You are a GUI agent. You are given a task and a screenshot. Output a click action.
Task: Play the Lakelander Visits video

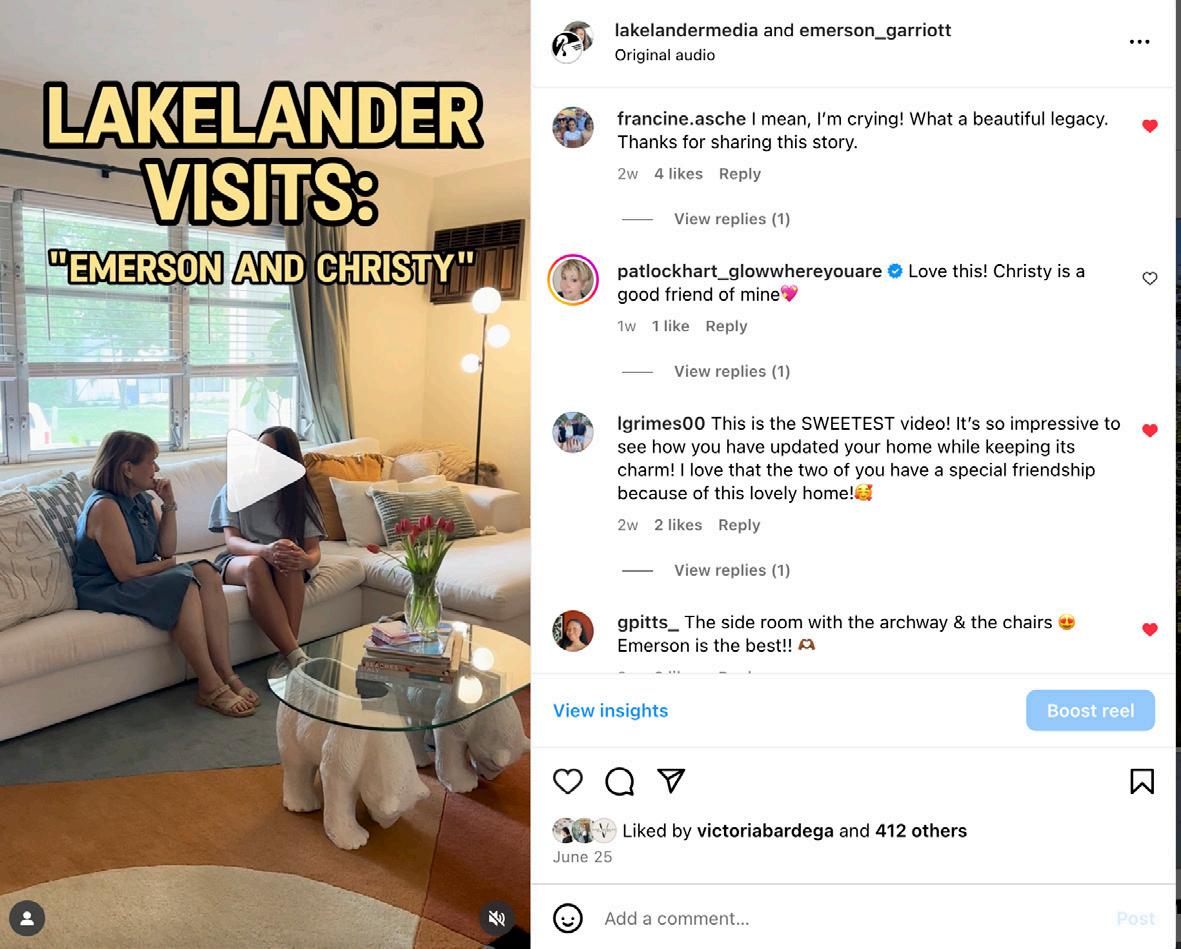(x=264, y=471)
